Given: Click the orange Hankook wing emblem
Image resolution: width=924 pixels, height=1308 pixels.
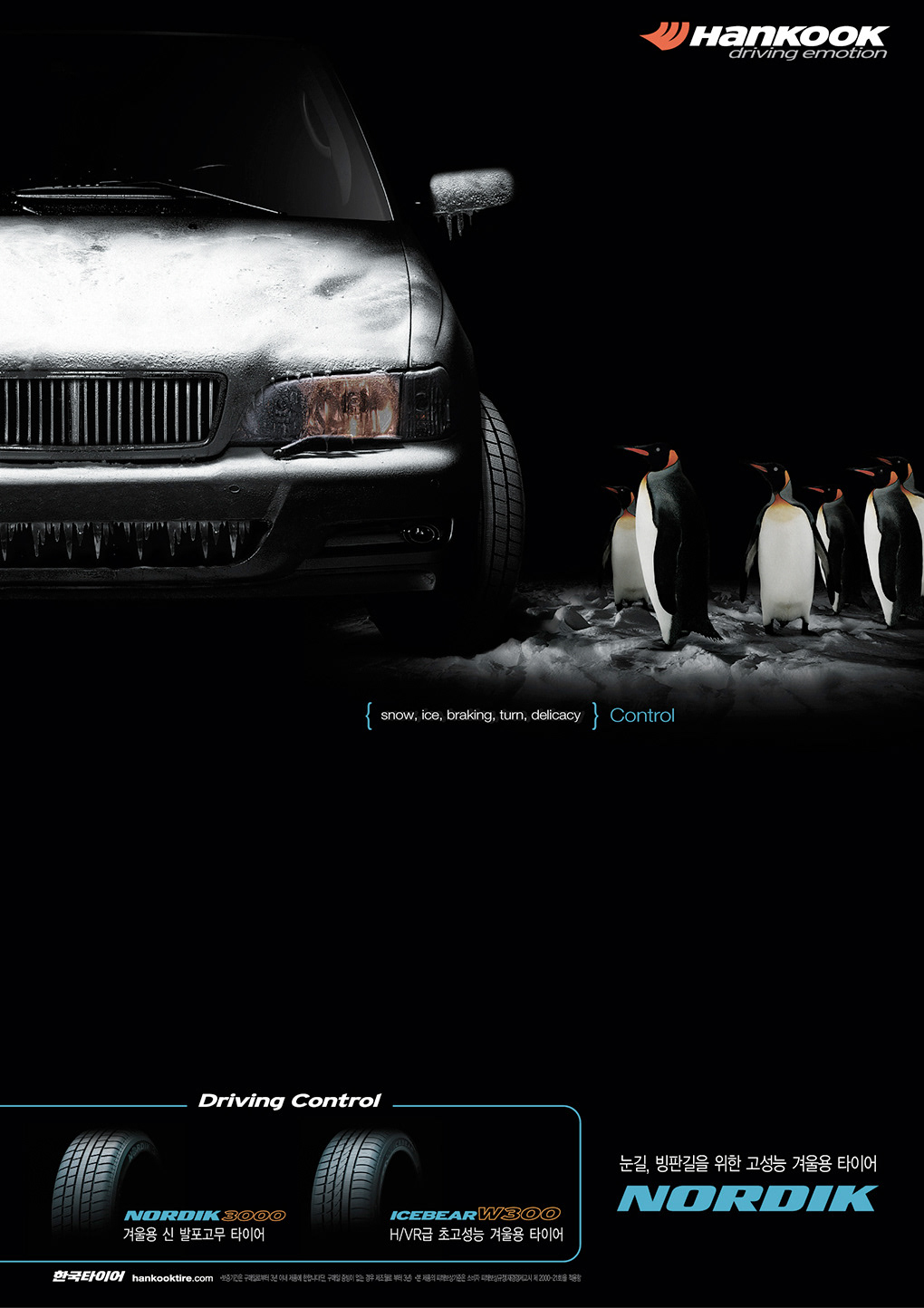Looking at the screenshot, I should click(664, 35).
